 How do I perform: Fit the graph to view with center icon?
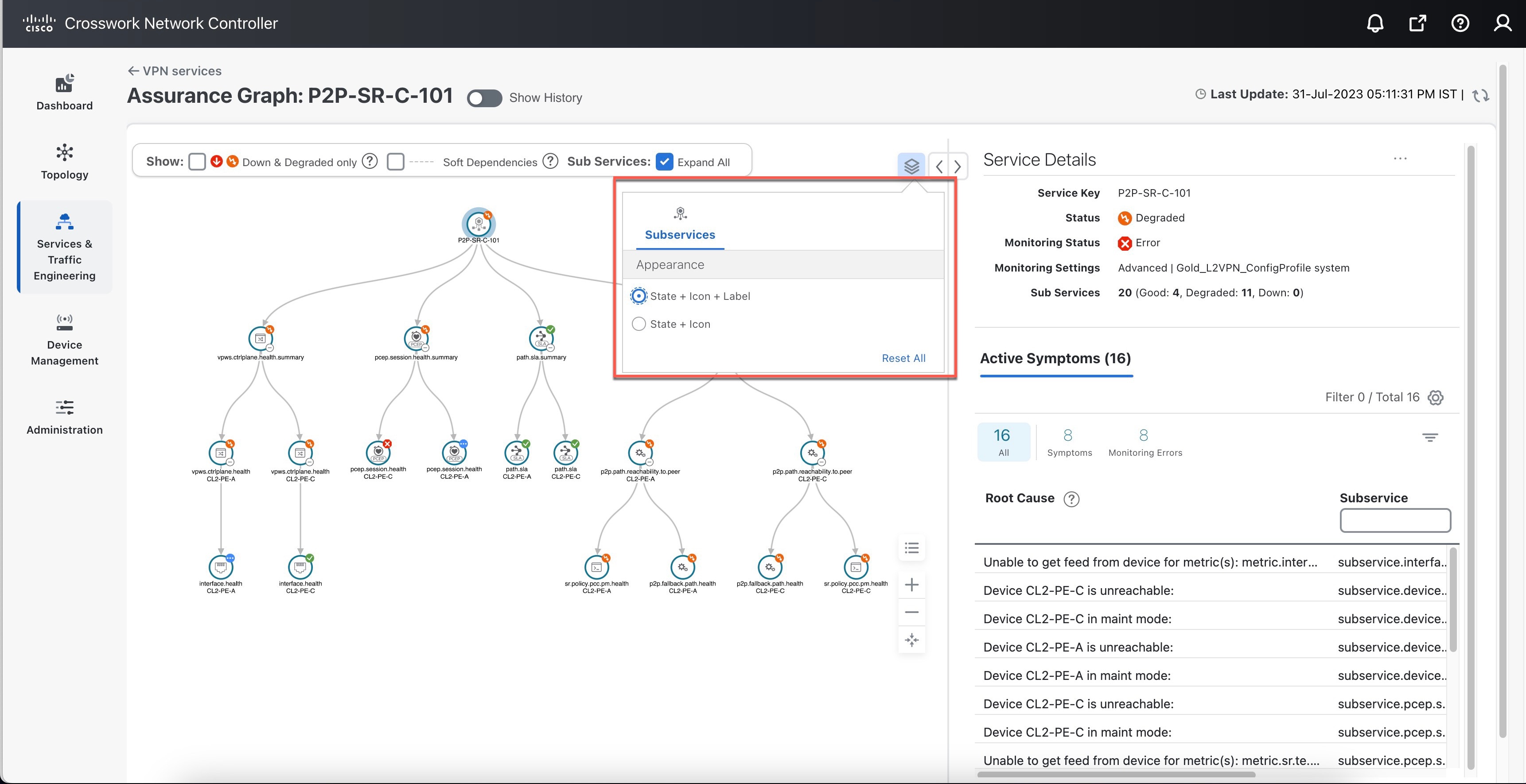tap(912, 640)
